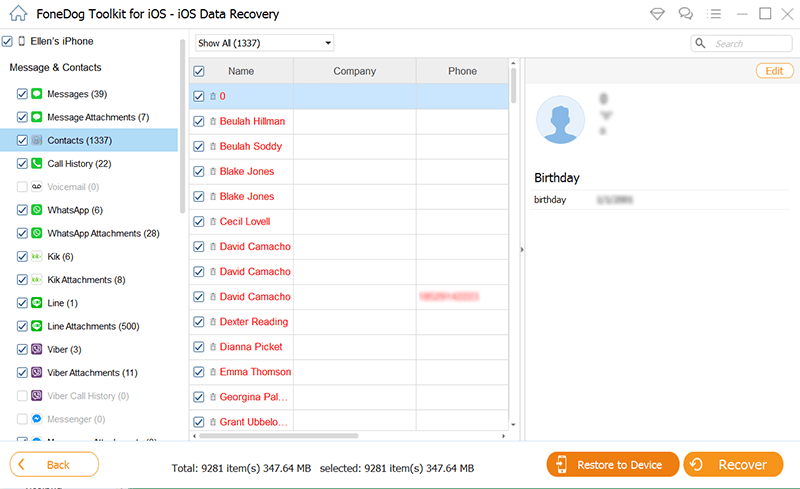Open the diamond upgrade icon
Viewport: 800px width, 489px height.
[657, 14]
